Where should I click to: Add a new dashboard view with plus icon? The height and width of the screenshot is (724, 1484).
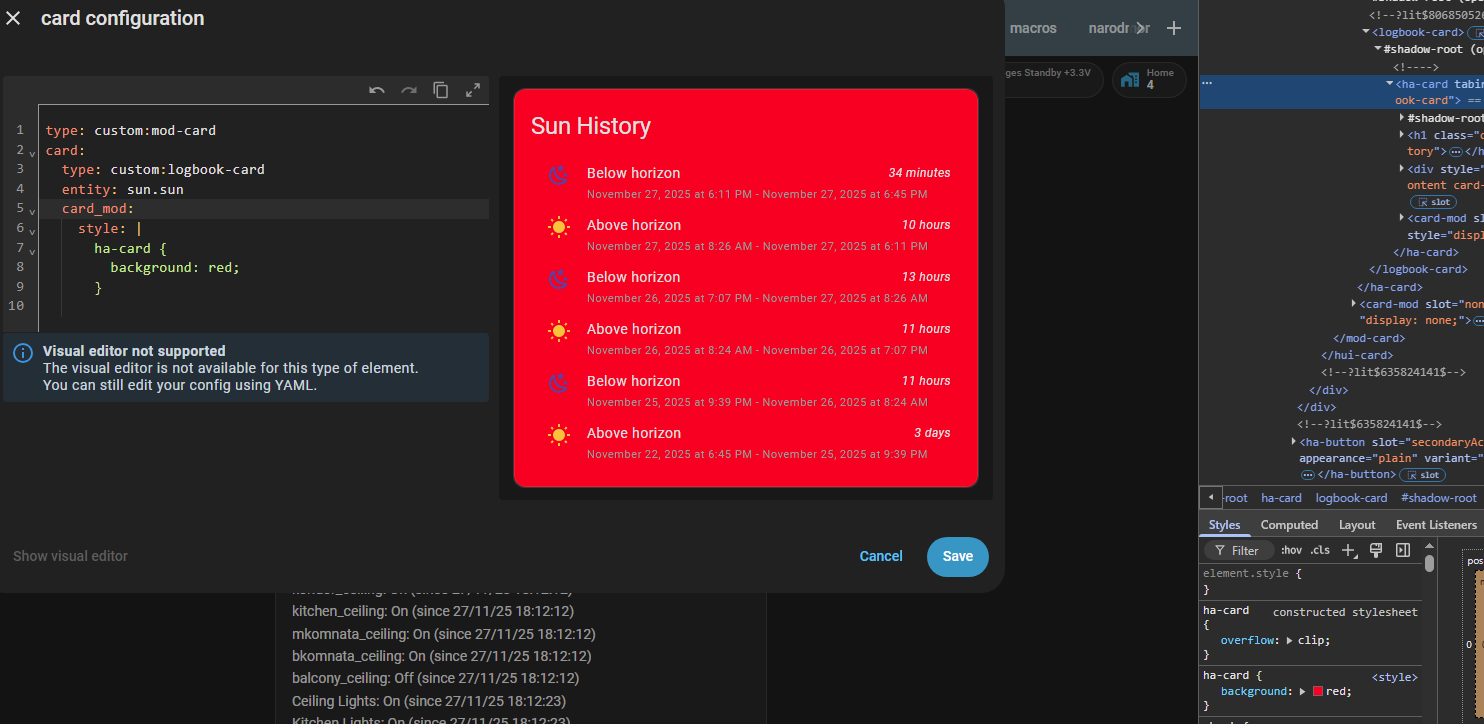click(1174, 28)
